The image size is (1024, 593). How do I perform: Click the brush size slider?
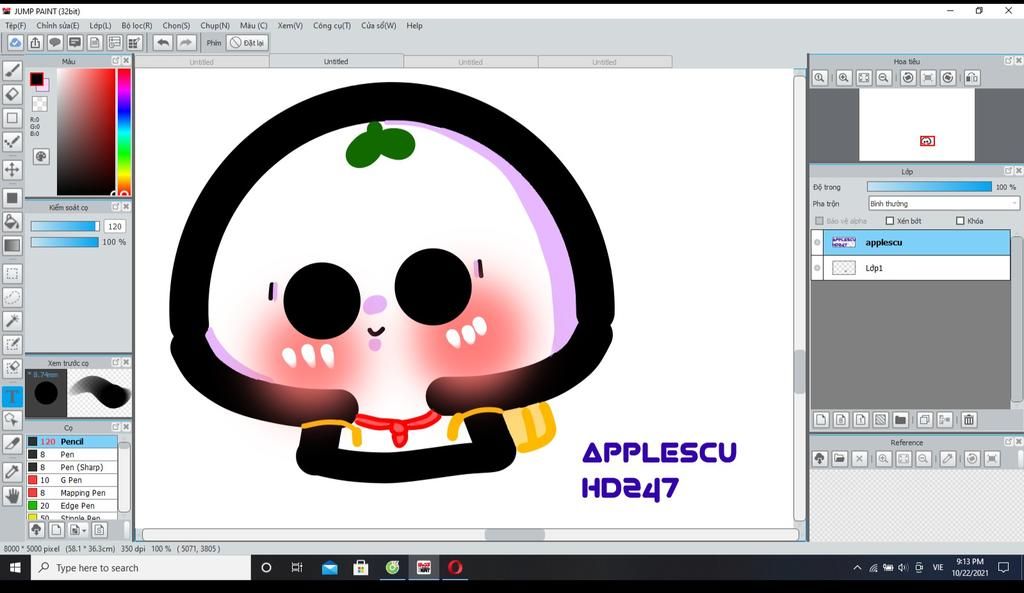click(65, 226)
